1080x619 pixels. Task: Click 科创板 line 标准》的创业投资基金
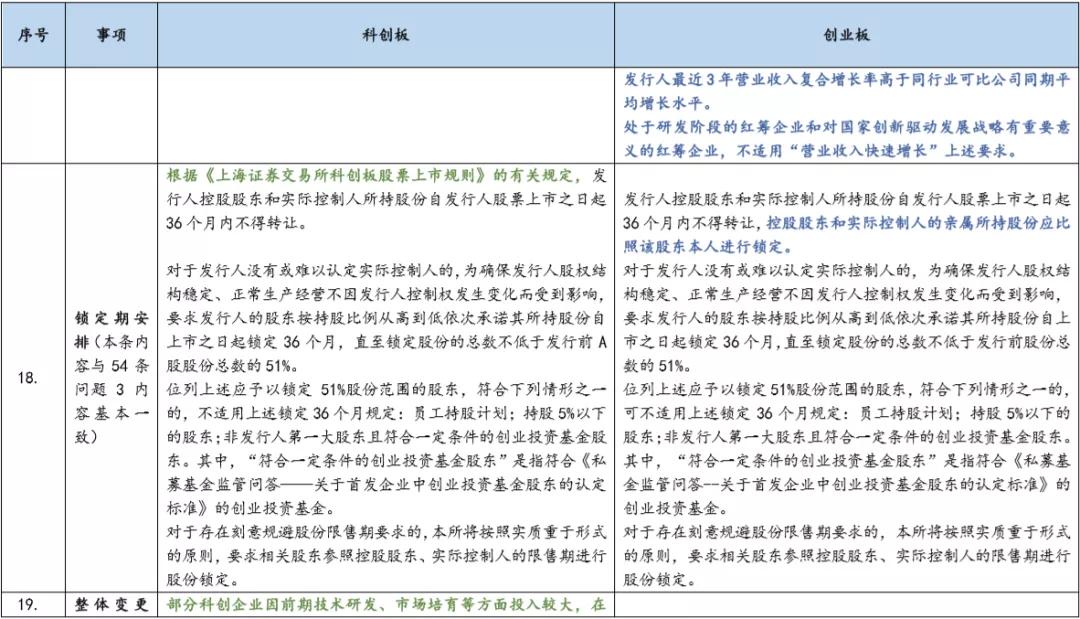coord(251,509)
